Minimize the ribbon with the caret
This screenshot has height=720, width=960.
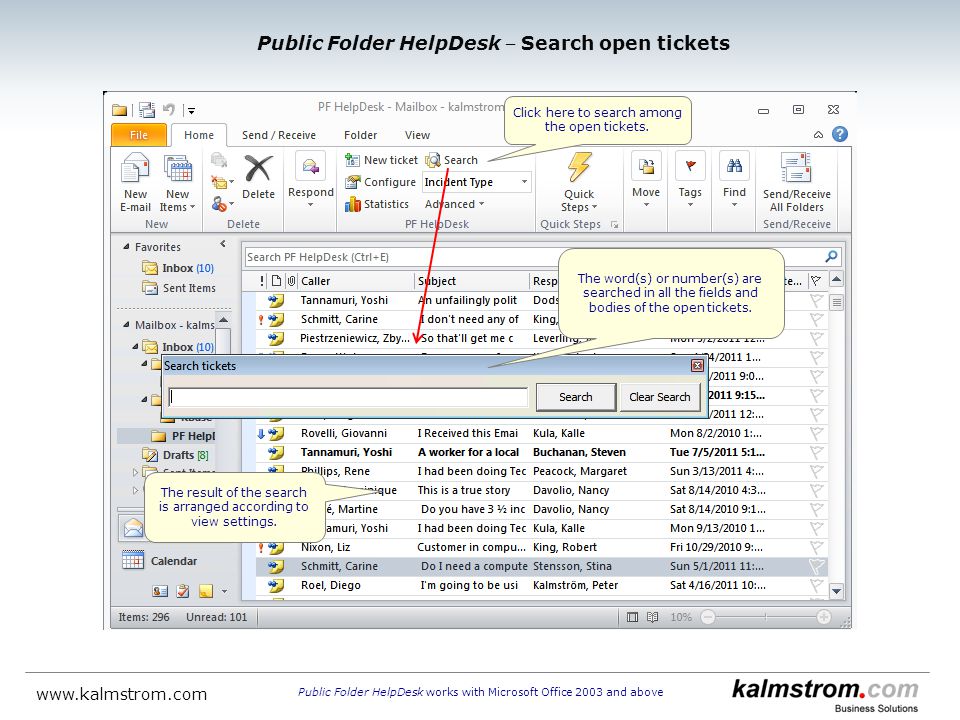click(x=819, y=135)
